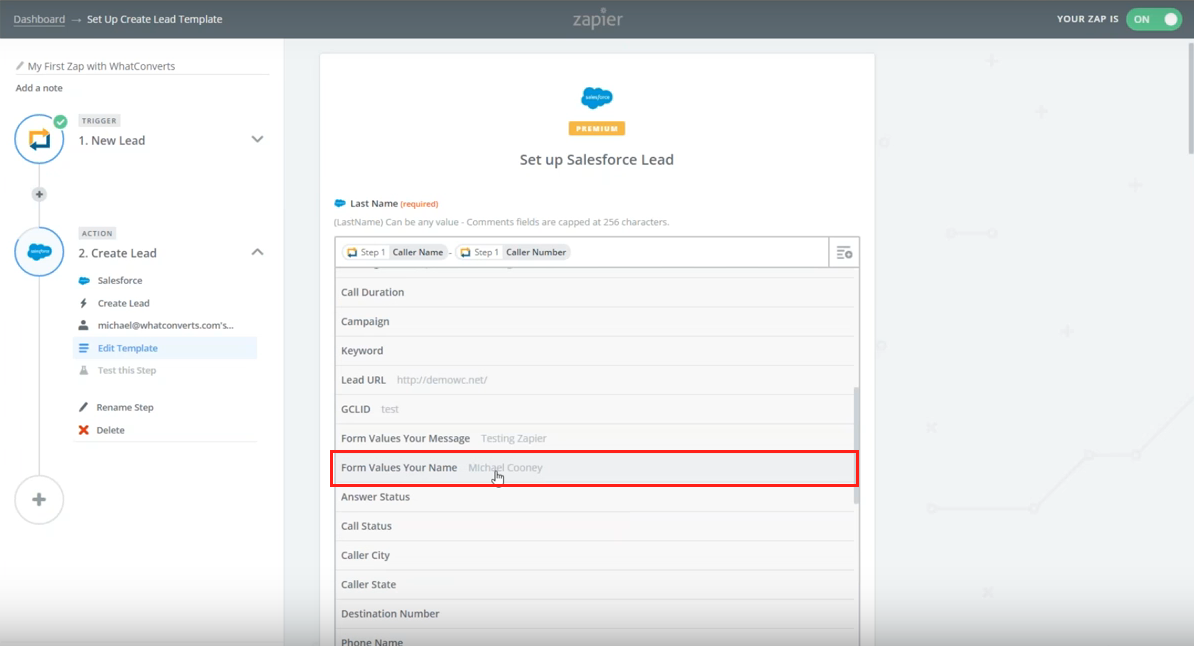This screenshot has height=646, width=1194.
Task: Open Create Lead action option
Action: click(x=123, y=303)
